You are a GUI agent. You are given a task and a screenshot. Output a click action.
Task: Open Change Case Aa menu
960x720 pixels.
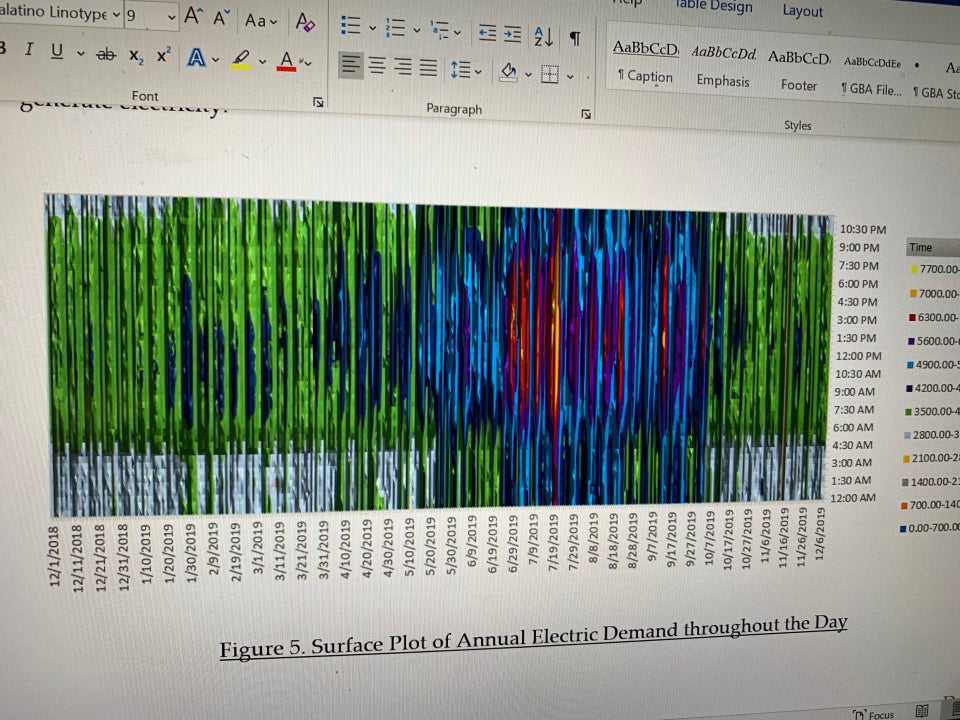(x=261, y=21)
